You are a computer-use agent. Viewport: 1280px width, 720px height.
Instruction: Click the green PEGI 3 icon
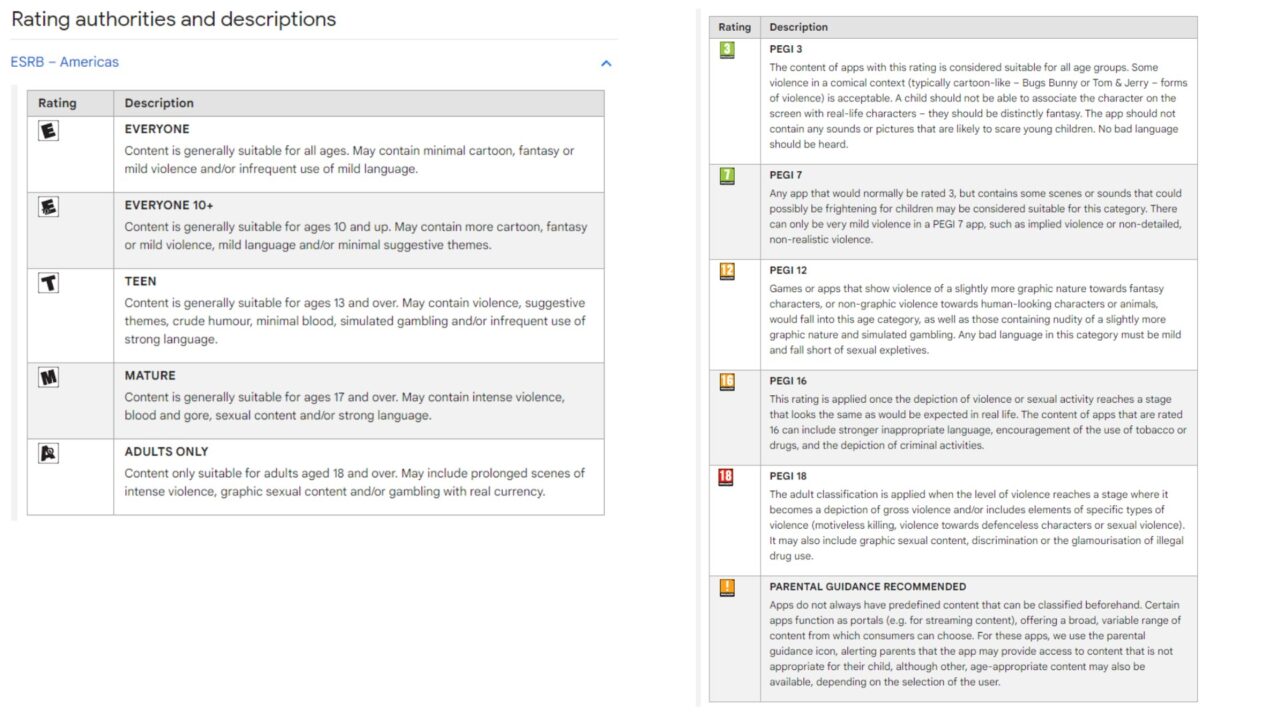(727, 49)
